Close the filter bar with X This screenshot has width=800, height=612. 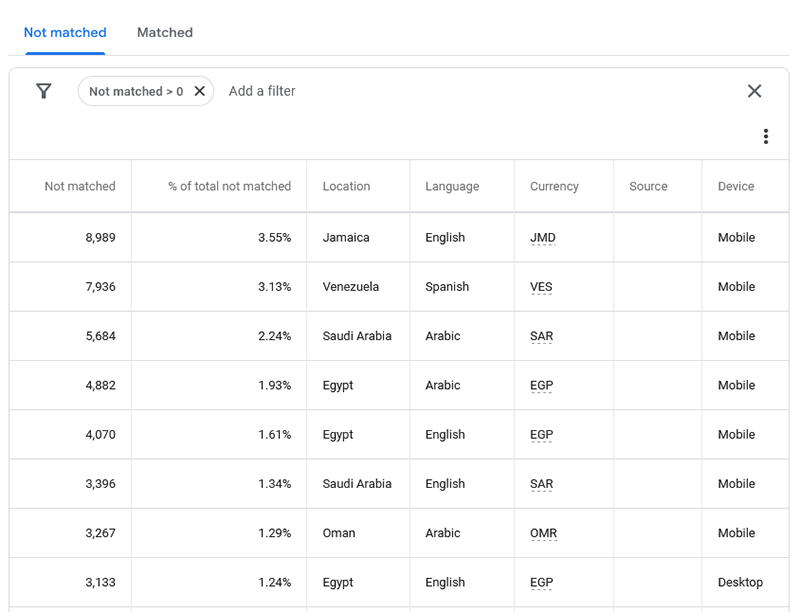coord(754,91)
